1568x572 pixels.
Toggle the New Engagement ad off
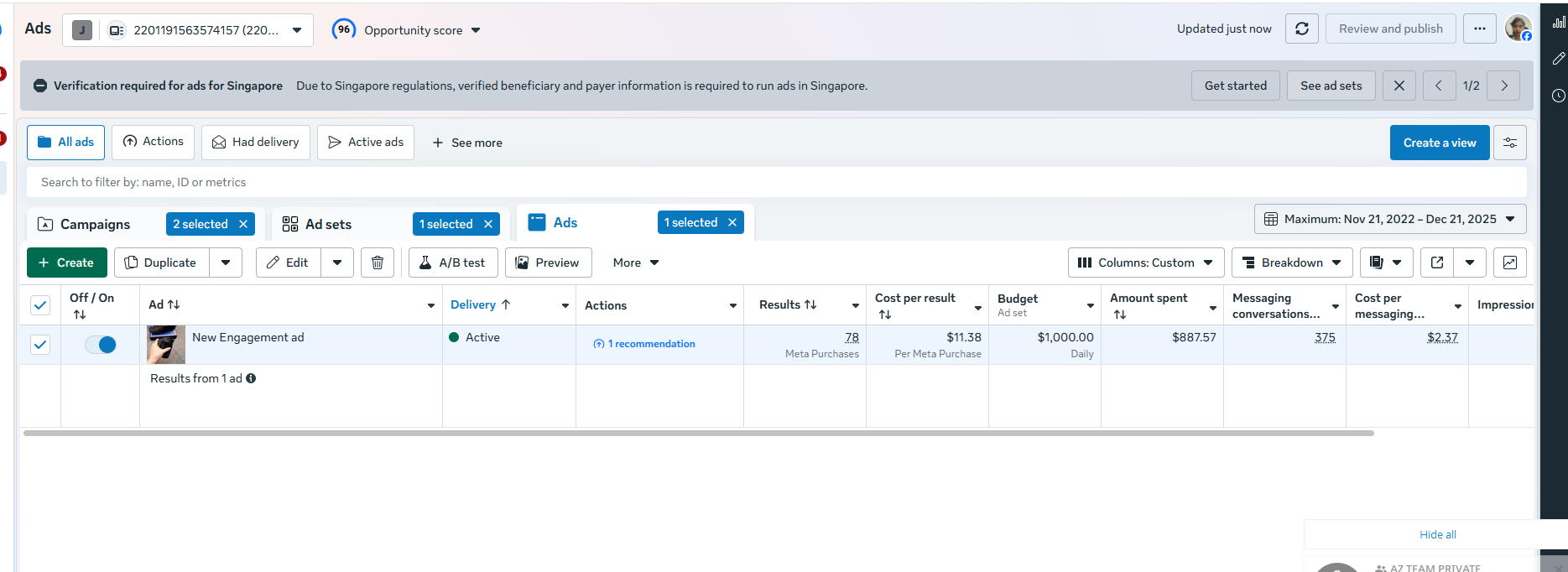(101, 345)
